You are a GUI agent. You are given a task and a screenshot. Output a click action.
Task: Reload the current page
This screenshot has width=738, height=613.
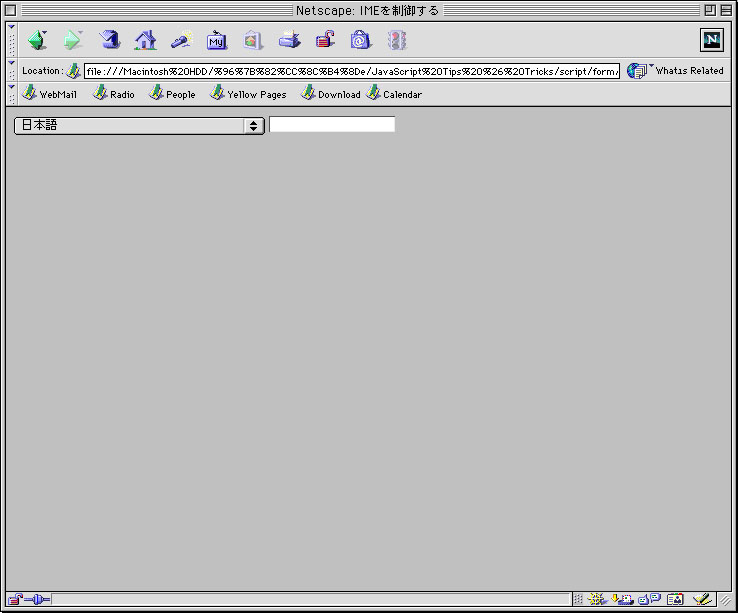109,40
